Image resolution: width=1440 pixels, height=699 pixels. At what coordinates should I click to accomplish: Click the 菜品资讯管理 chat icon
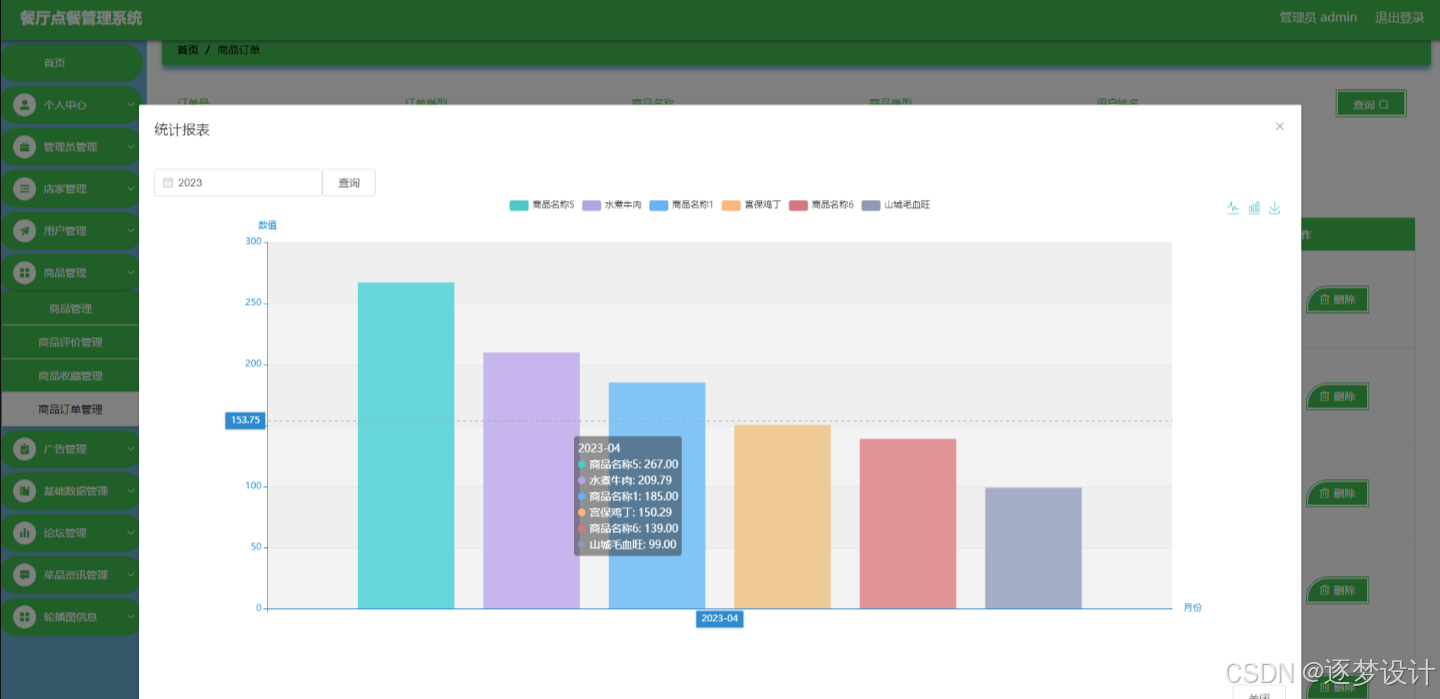(x=25, y=575)
